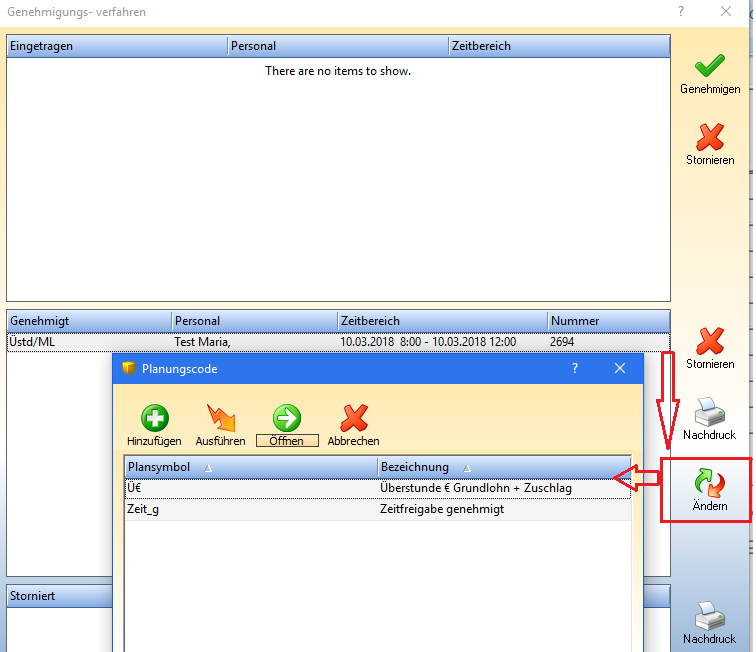
Task: Run the Ausführen lightning icon
Action: click(220, 418)
